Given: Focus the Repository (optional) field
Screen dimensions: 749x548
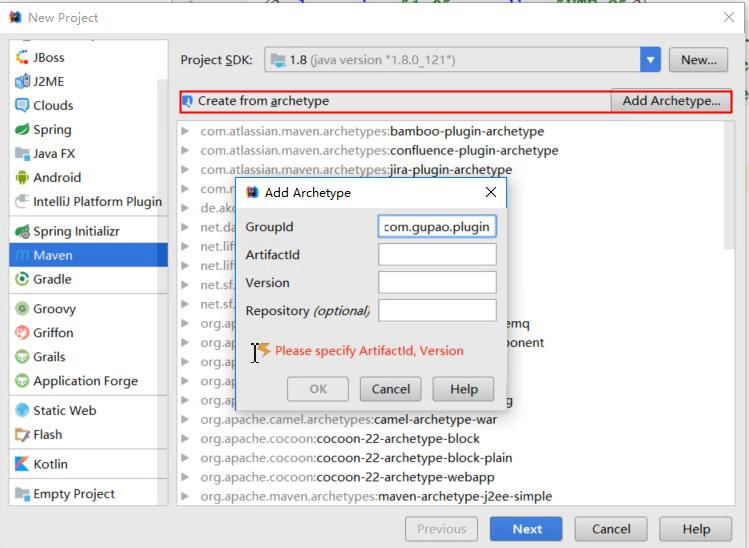Looking at the screenshot, I should (x=437, y=311).
